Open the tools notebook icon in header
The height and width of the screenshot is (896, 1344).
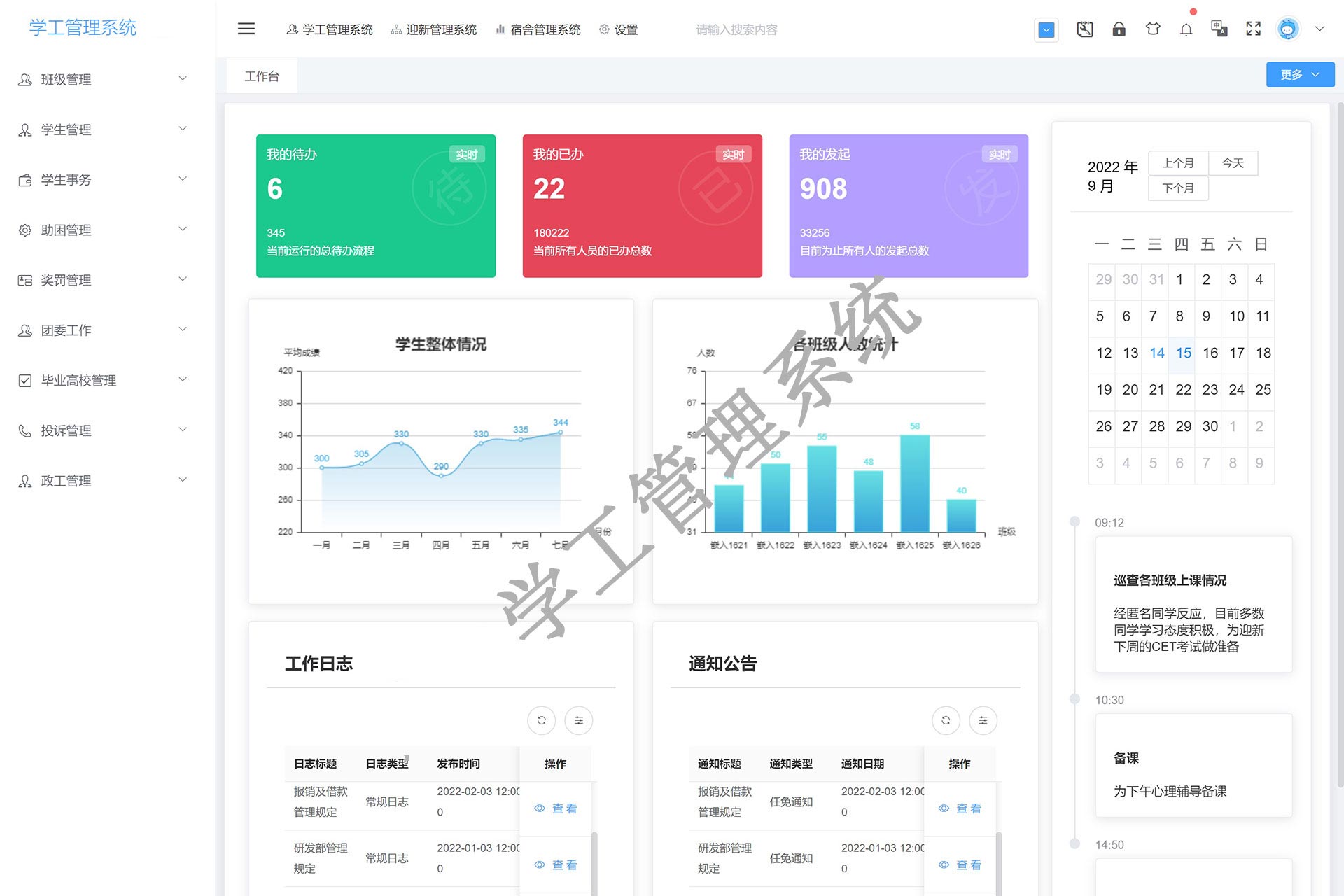click(1084, 29)
